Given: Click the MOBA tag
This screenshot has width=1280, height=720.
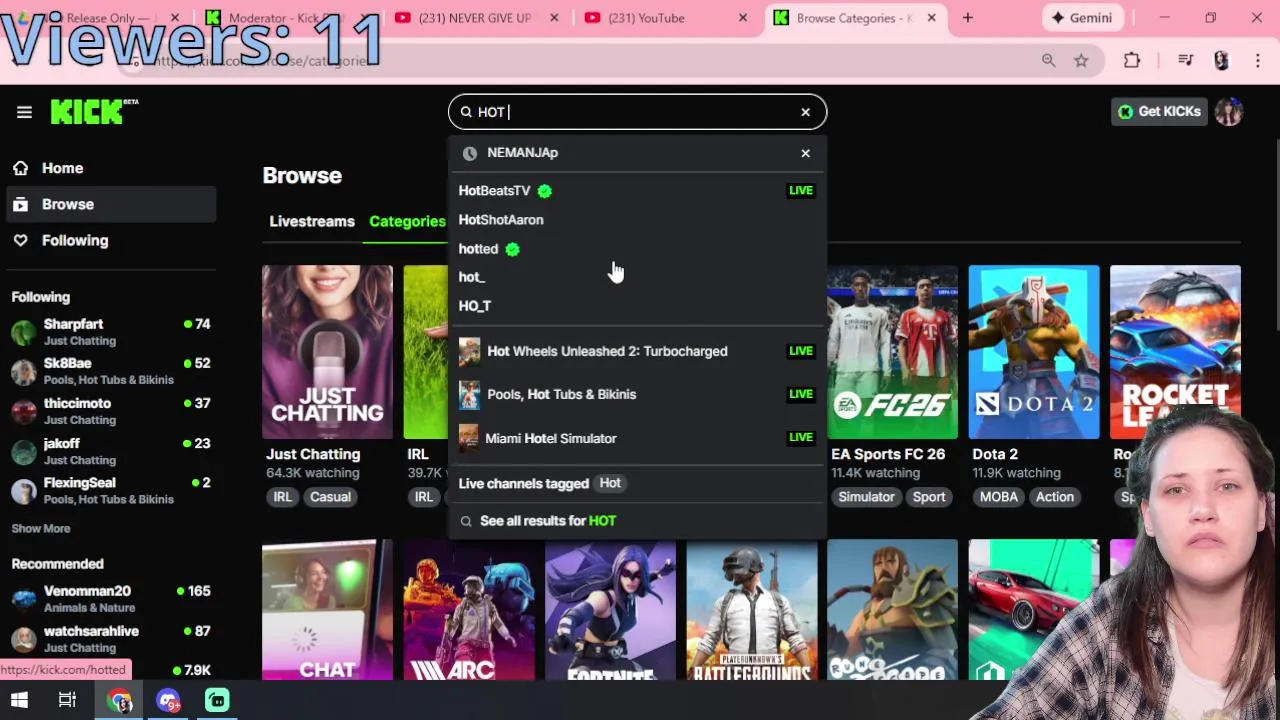Looking at the screenshot, I should [x=998, y=497].
